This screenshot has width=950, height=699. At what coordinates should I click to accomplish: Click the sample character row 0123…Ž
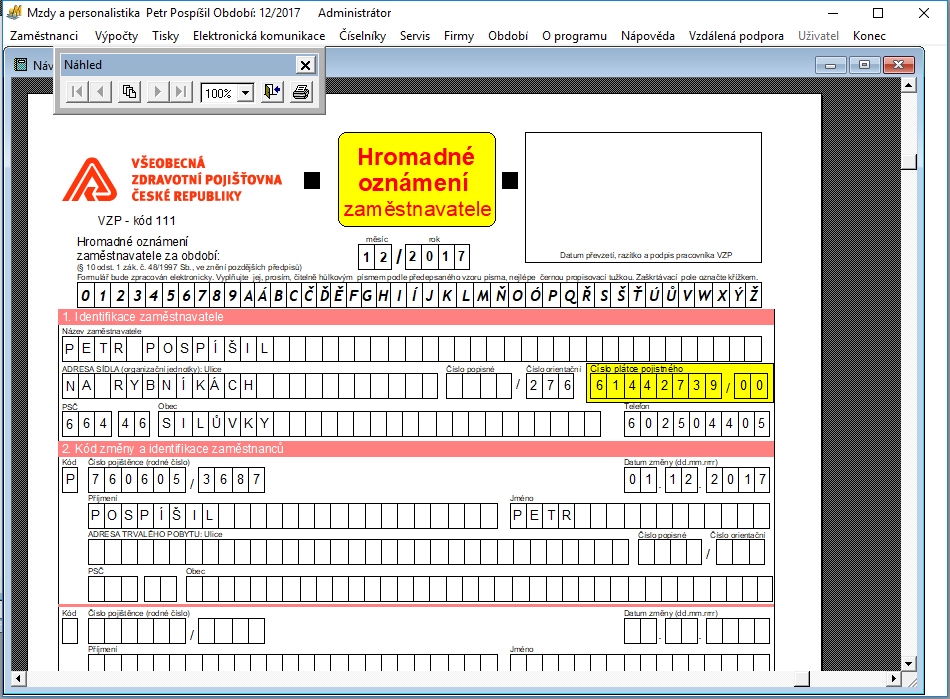[419, 296]
